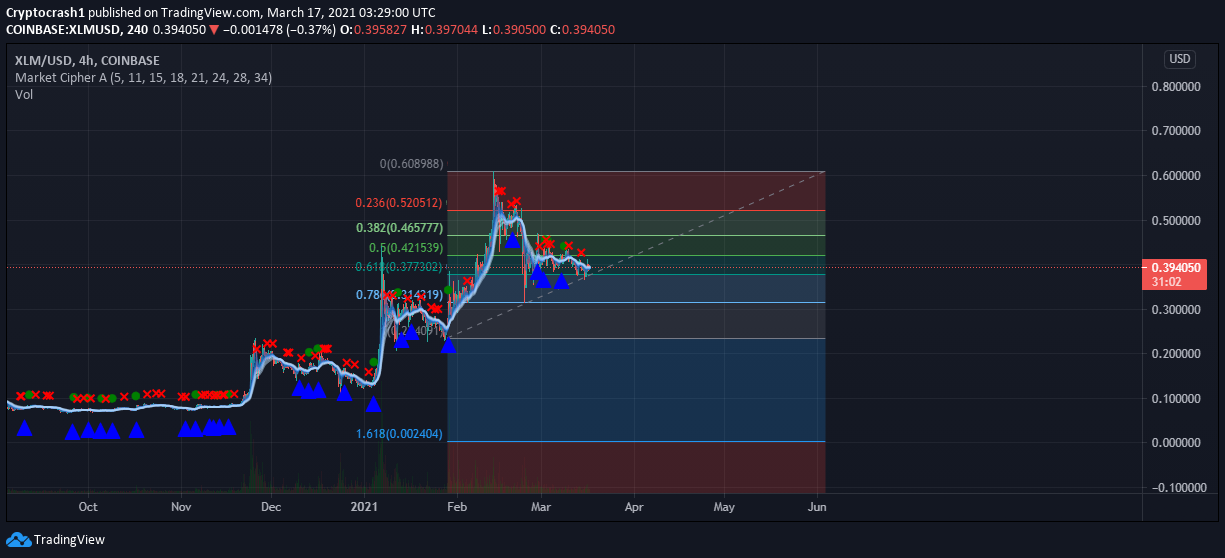The image size is (1225, 558).
Task: Click the May label on time axis
Action: [724, 507]
